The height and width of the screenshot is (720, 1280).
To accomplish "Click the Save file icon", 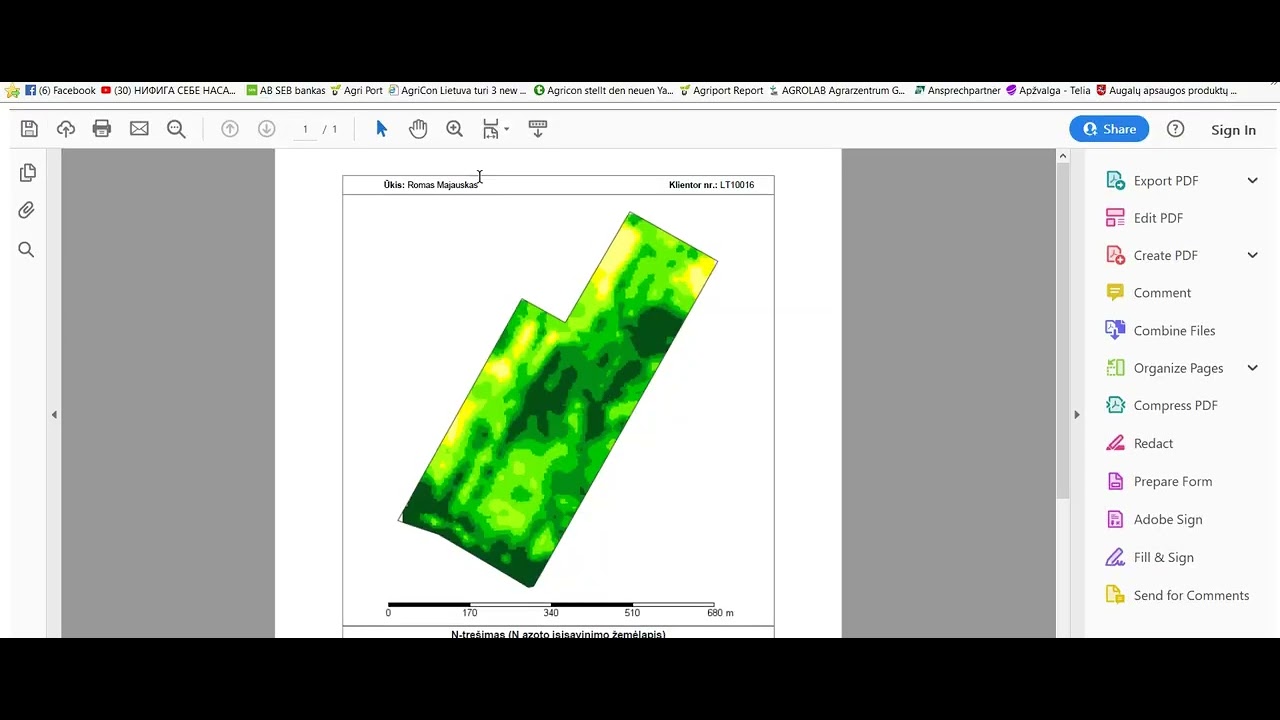I will point(29,129).
